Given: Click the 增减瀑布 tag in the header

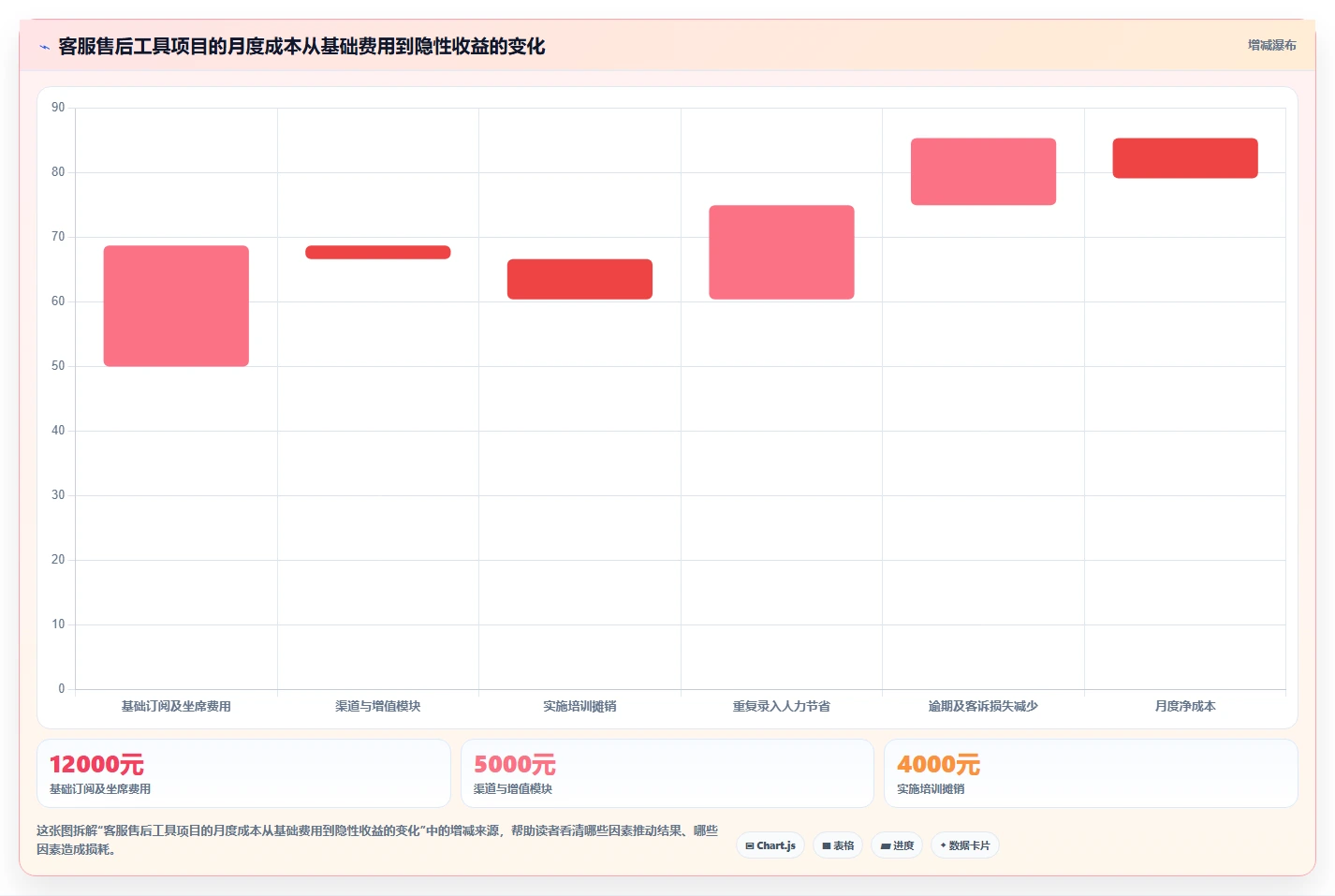Looking at the screenshot, I should coord(1271,45).
